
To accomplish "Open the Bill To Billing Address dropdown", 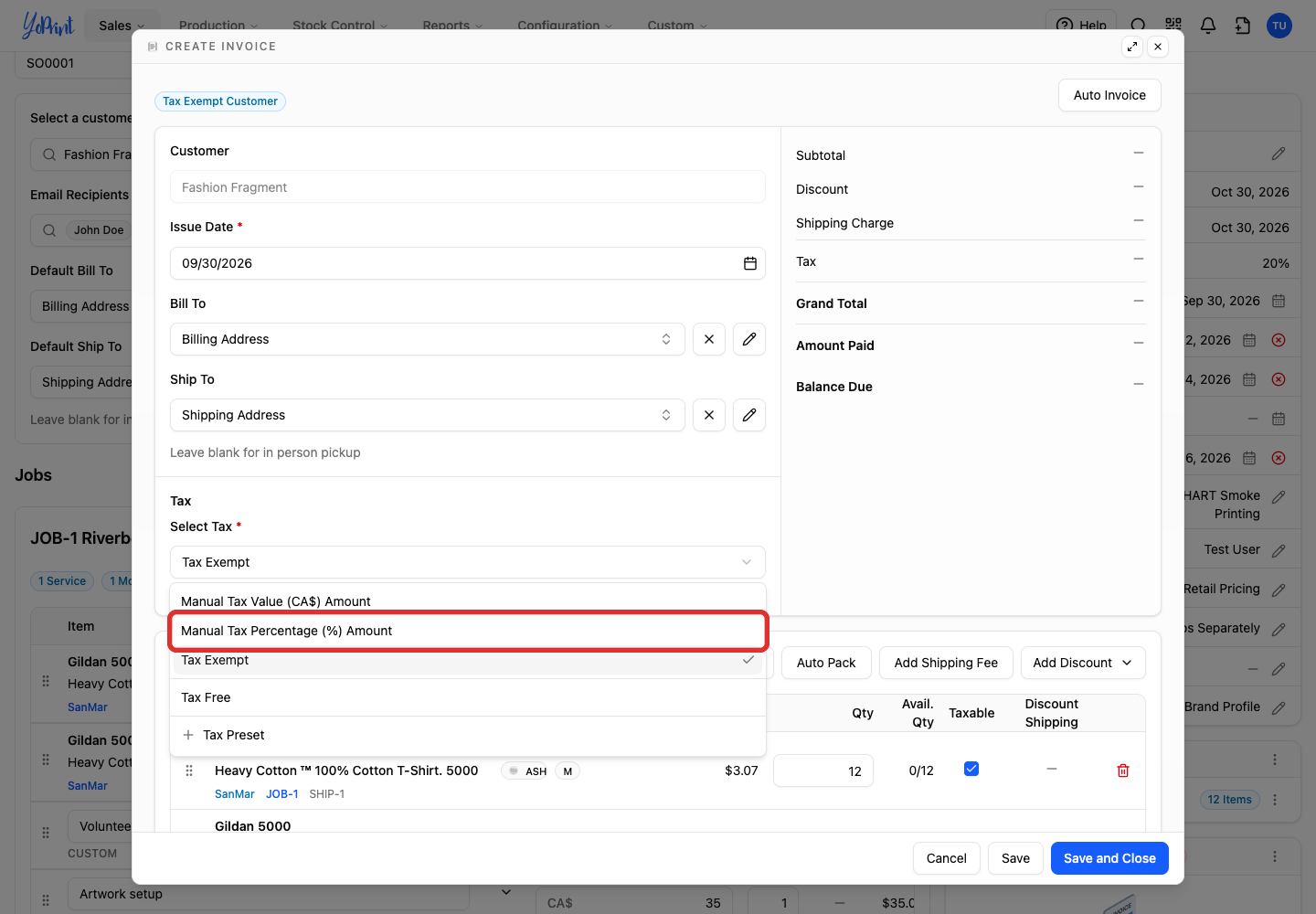I will tap(428, 339).
